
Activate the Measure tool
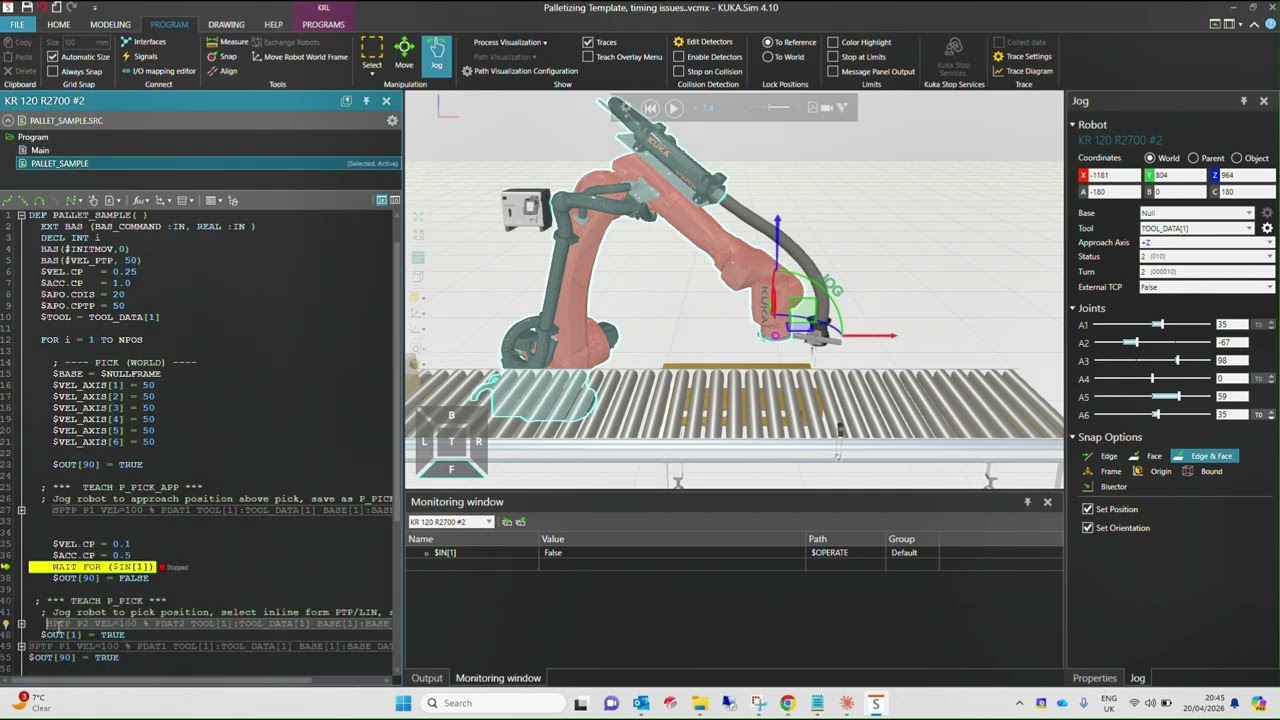228,42
